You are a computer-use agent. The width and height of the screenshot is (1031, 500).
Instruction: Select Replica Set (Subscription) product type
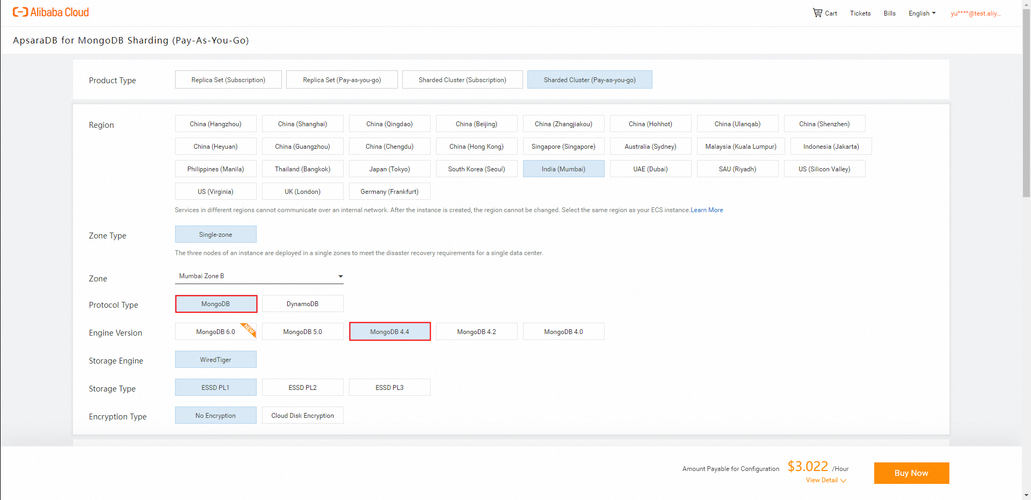(x=228, y=80)
